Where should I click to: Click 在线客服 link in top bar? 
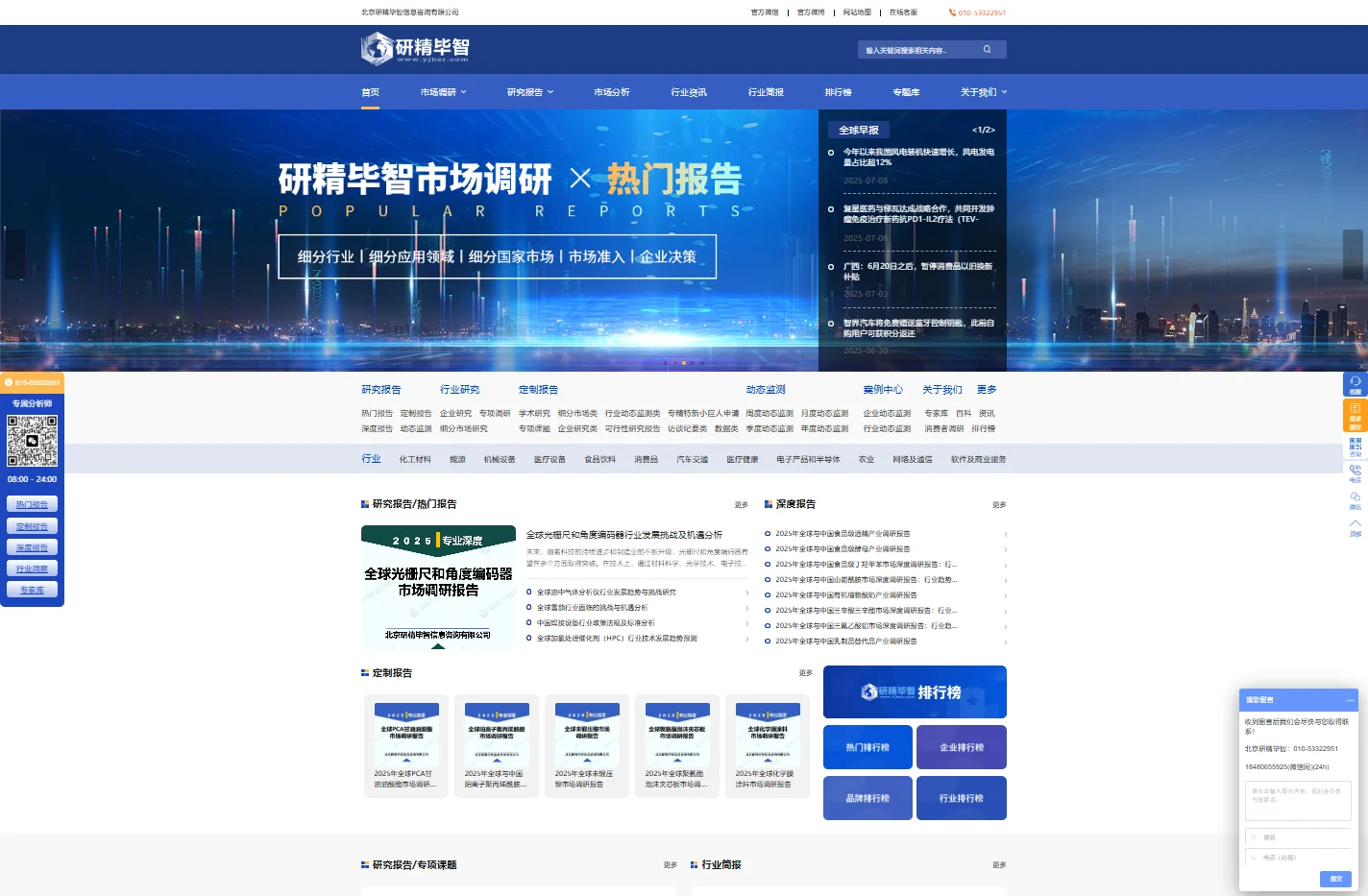click(903, 12)
